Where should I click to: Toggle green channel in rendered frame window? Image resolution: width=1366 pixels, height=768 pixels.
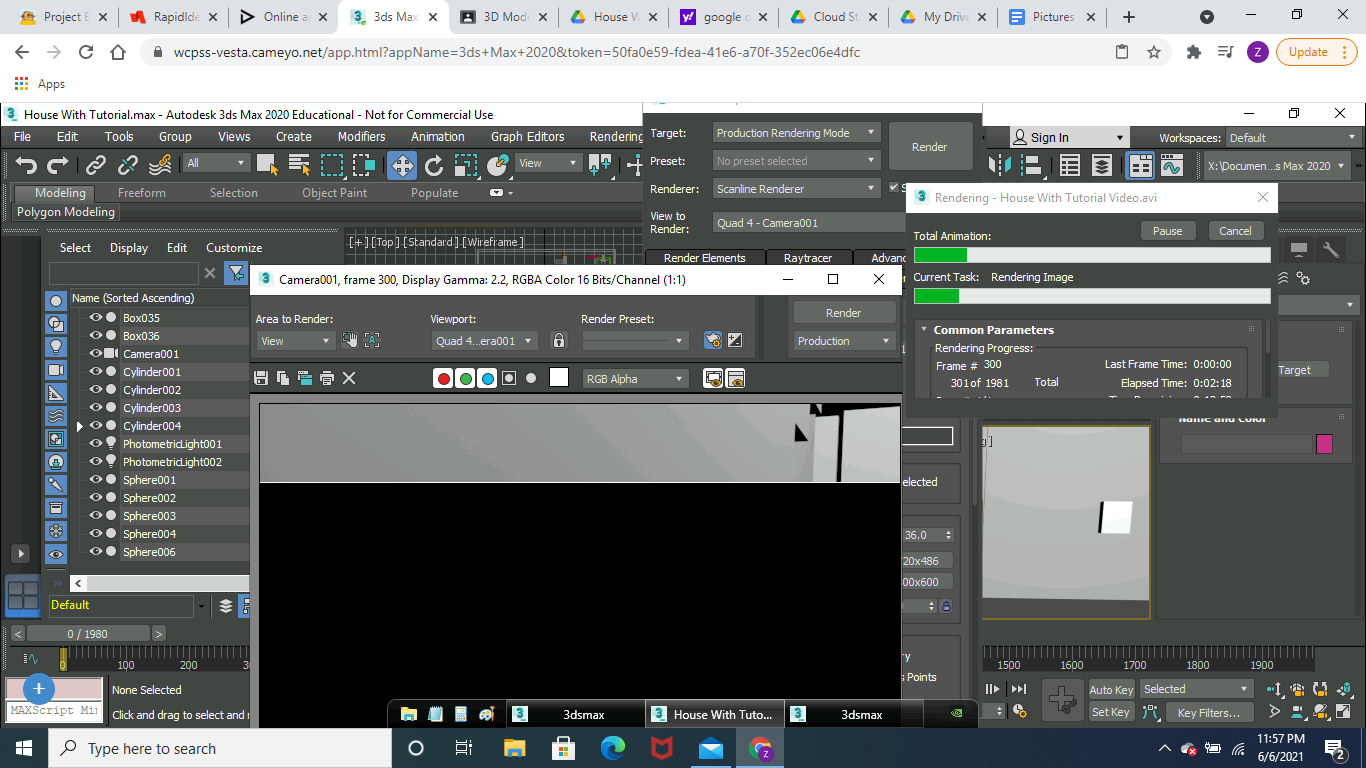466,378
